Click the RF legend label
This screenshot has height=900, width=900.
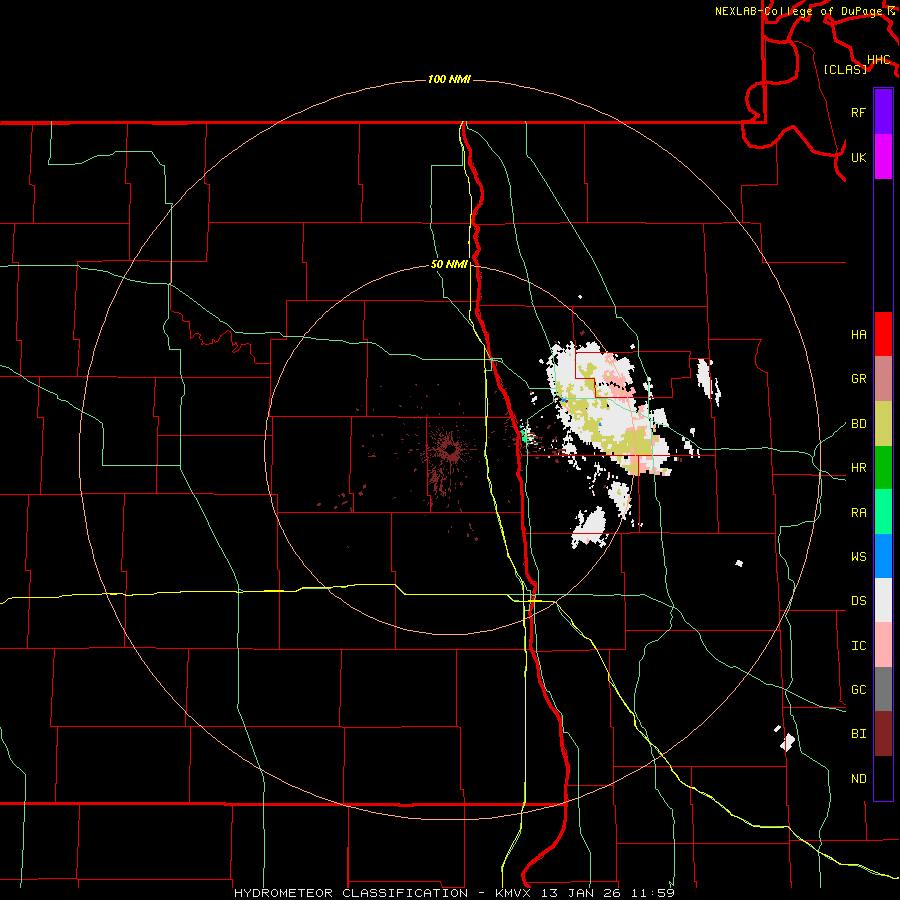point(858,112)
